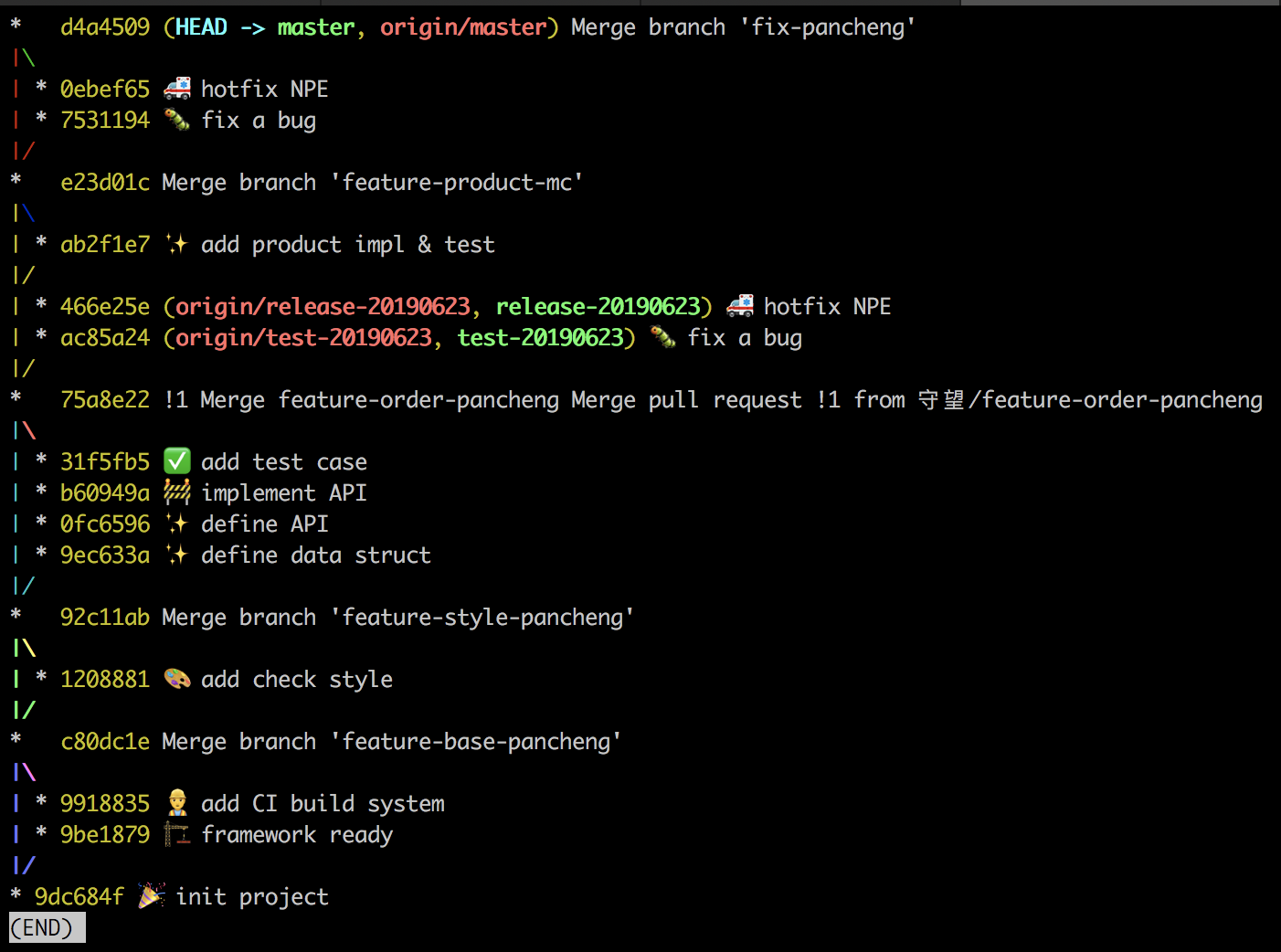The width and height of the screenshot is (1281, 952).
Task: Click "define API" commit message
Action: pyautogui.click(x=265, y=524)
